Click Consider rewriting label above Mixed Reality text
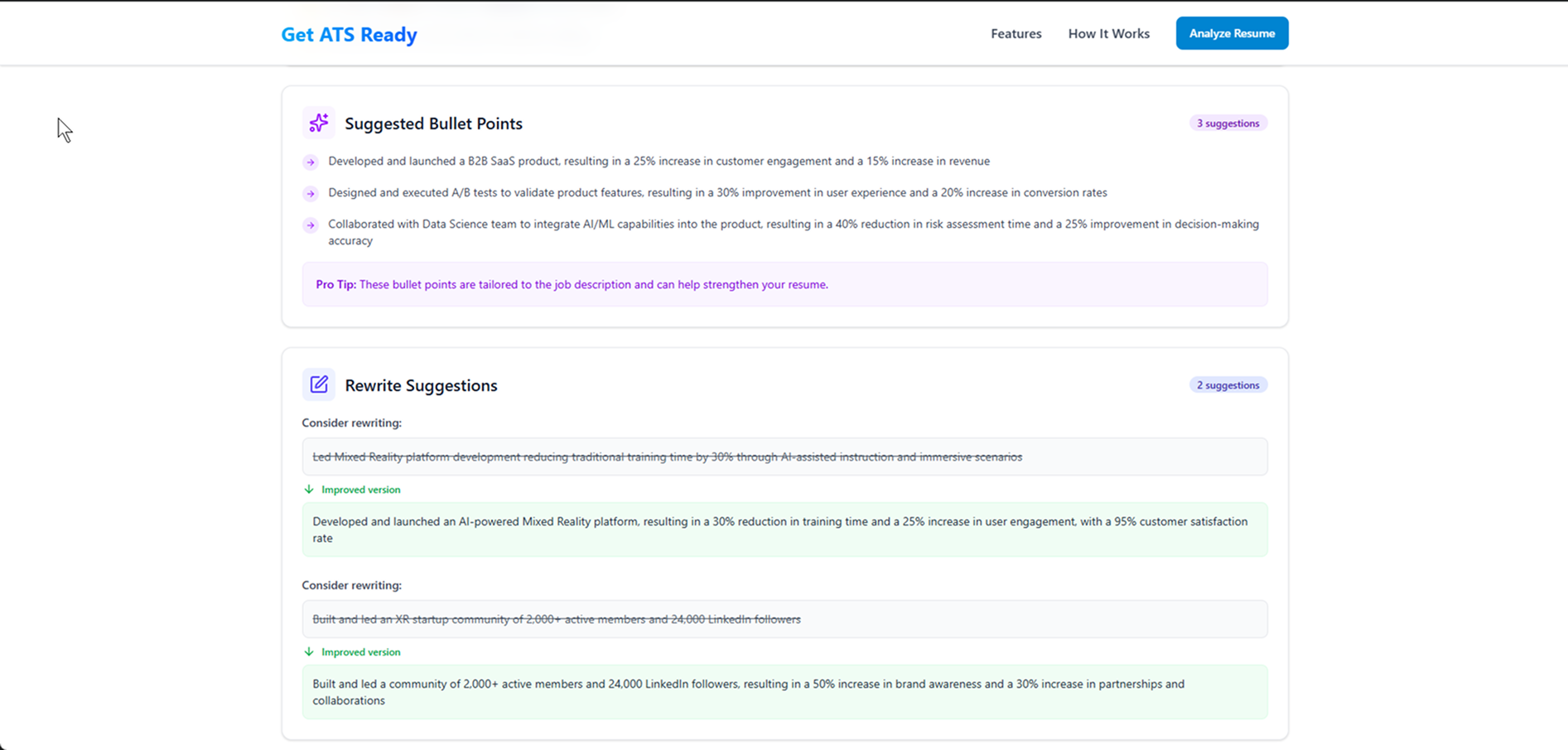The height and width of the screenshot is (750, 1568). pos(351,423)
